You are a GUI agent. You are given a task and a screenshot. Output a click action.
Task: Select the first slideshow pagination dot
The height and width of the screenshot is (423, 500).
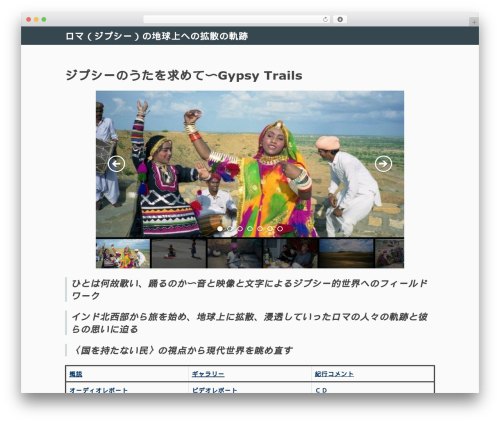pos(220,229)
